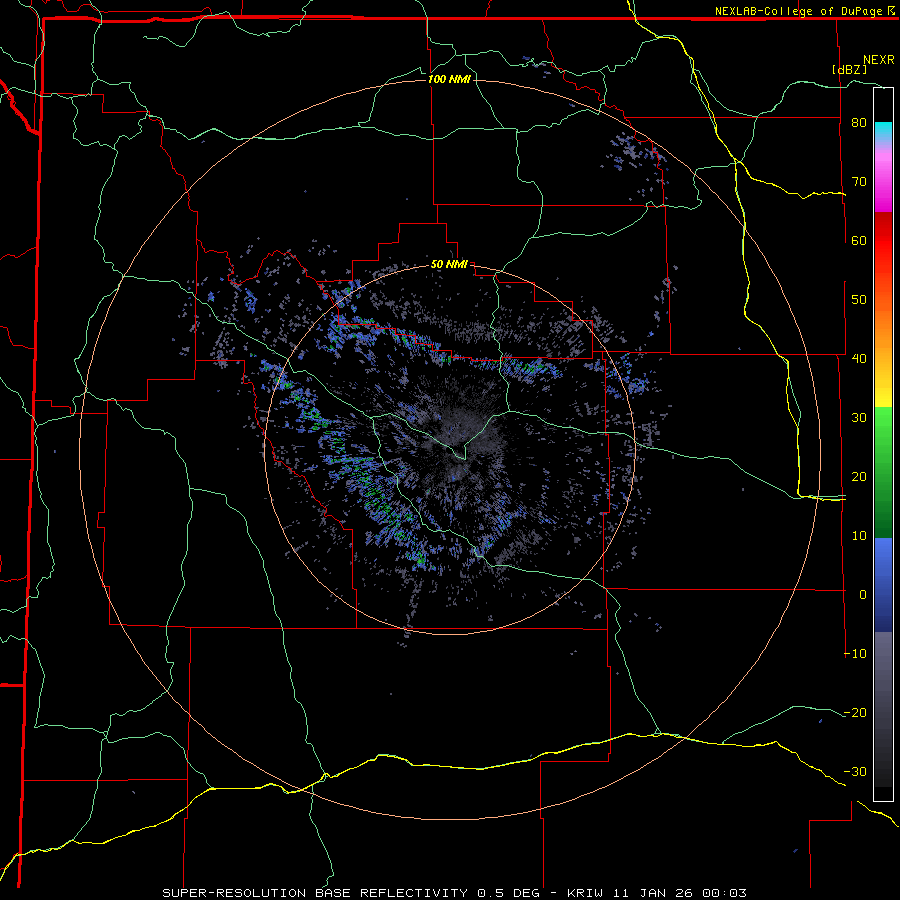Click the [dBZ] units label
Viewport: 900px width, 900px height.
click(849, 69)
